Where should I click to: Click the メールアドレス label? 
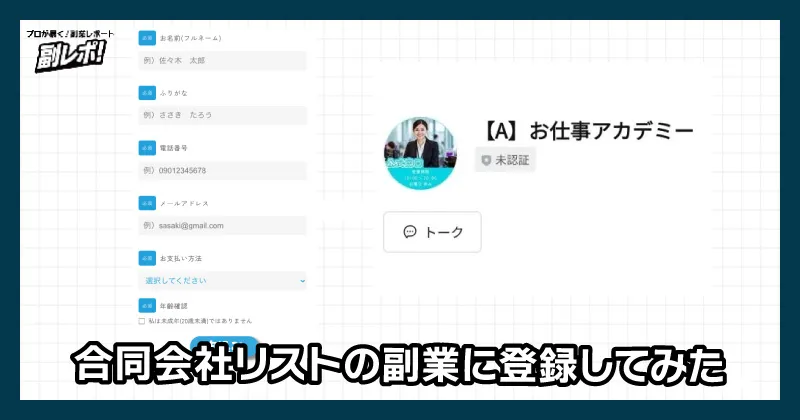coord(184,203)
